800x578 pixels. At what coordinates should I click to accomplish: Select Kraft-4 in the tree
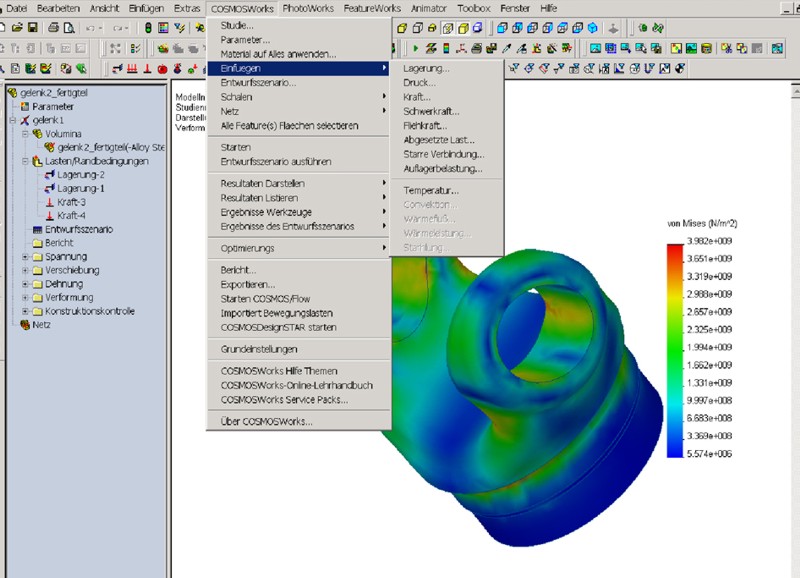coord(71,216)
